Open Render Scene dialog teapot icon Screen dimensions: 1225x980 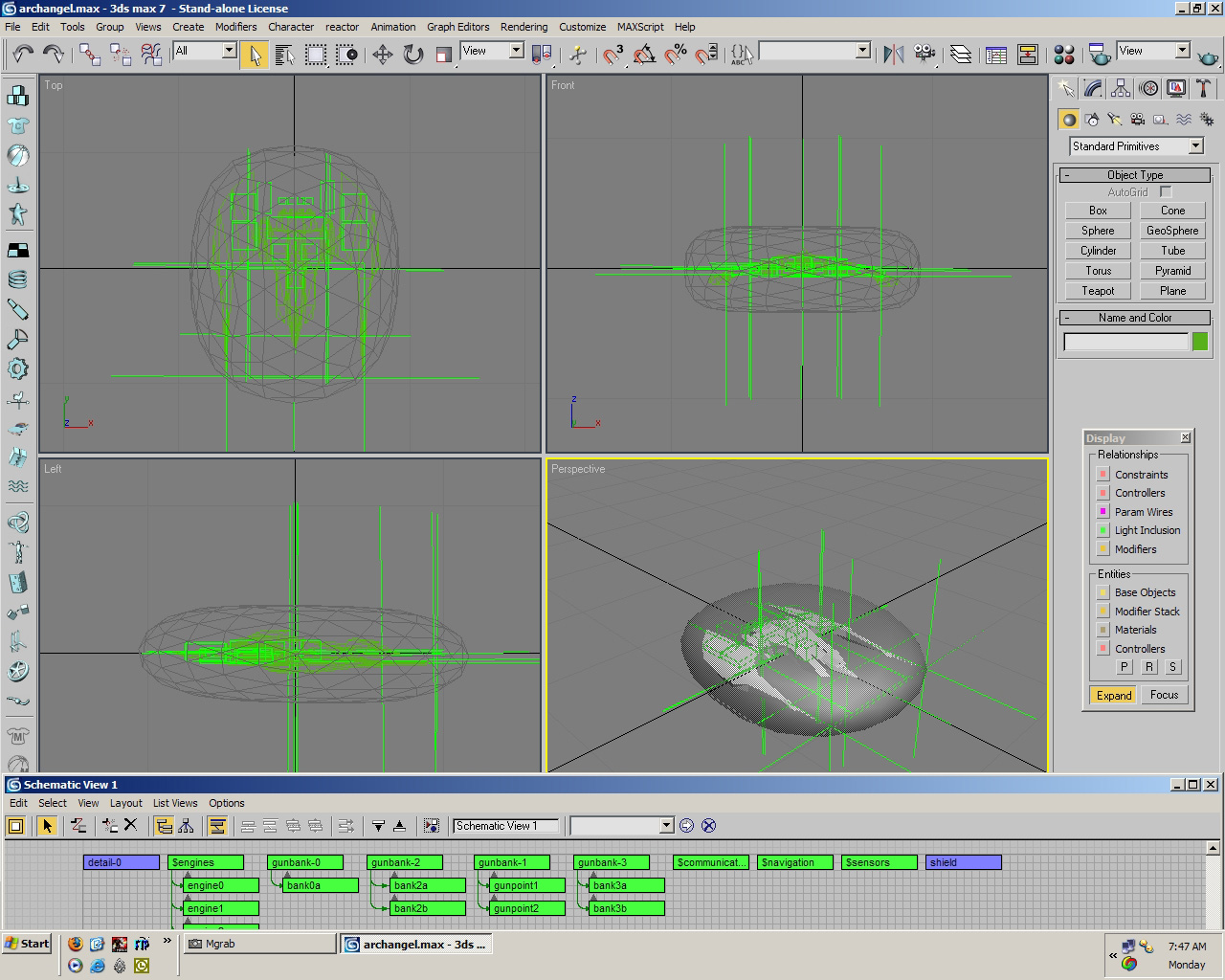pyautogui.click(x=1101, y=55)
